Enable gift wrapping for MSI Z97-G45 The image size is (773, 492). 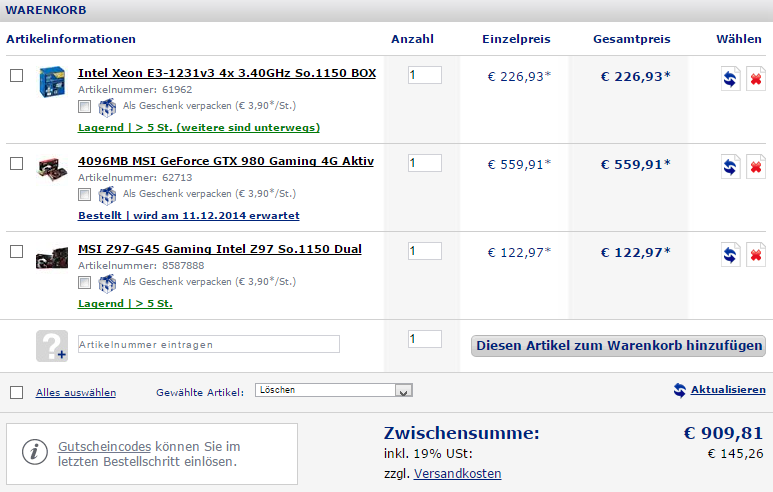coord(84,282)
